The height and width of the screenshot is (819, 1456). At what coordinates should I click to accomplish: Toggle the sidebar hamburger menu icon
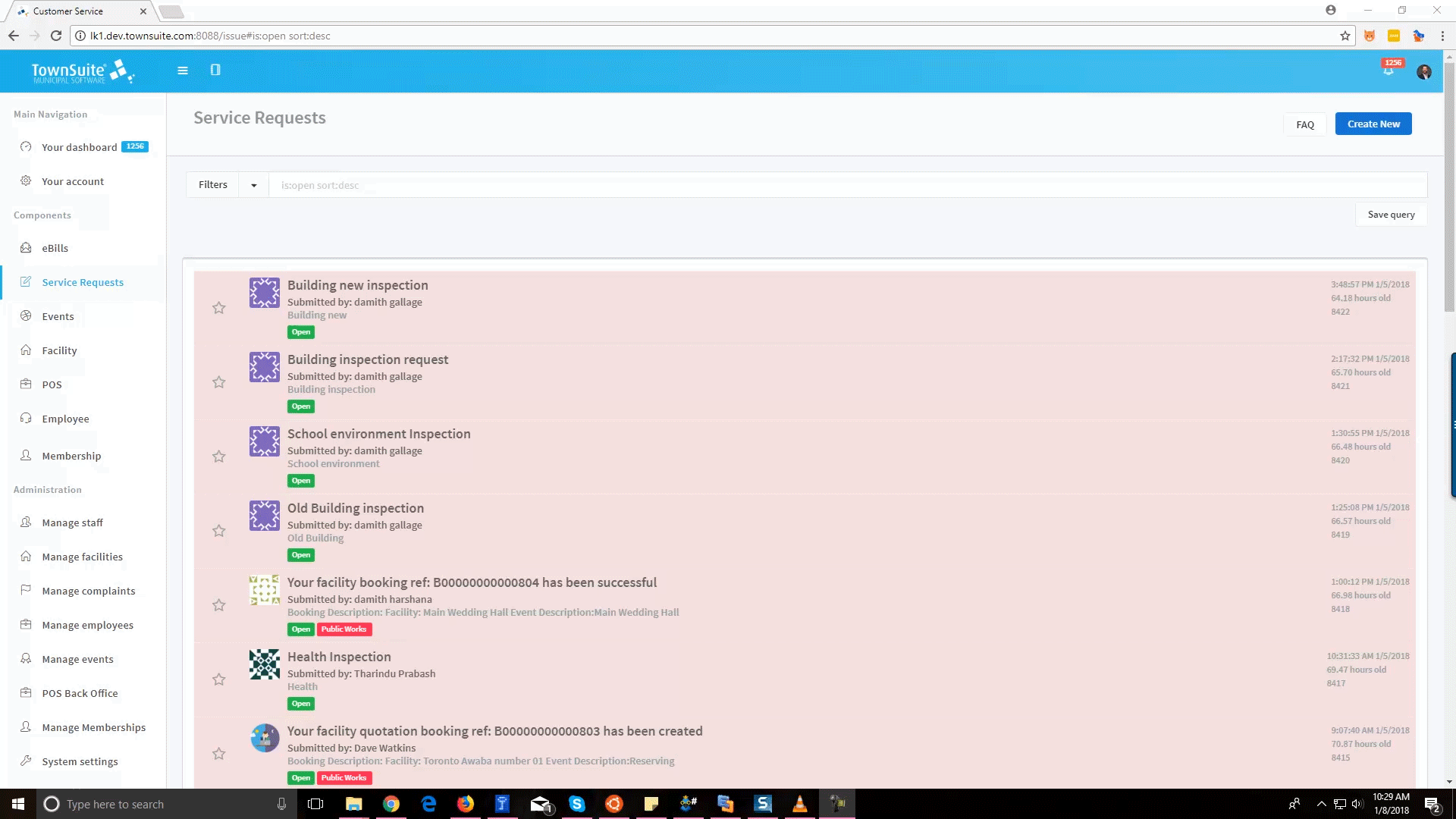pos(183,71)
